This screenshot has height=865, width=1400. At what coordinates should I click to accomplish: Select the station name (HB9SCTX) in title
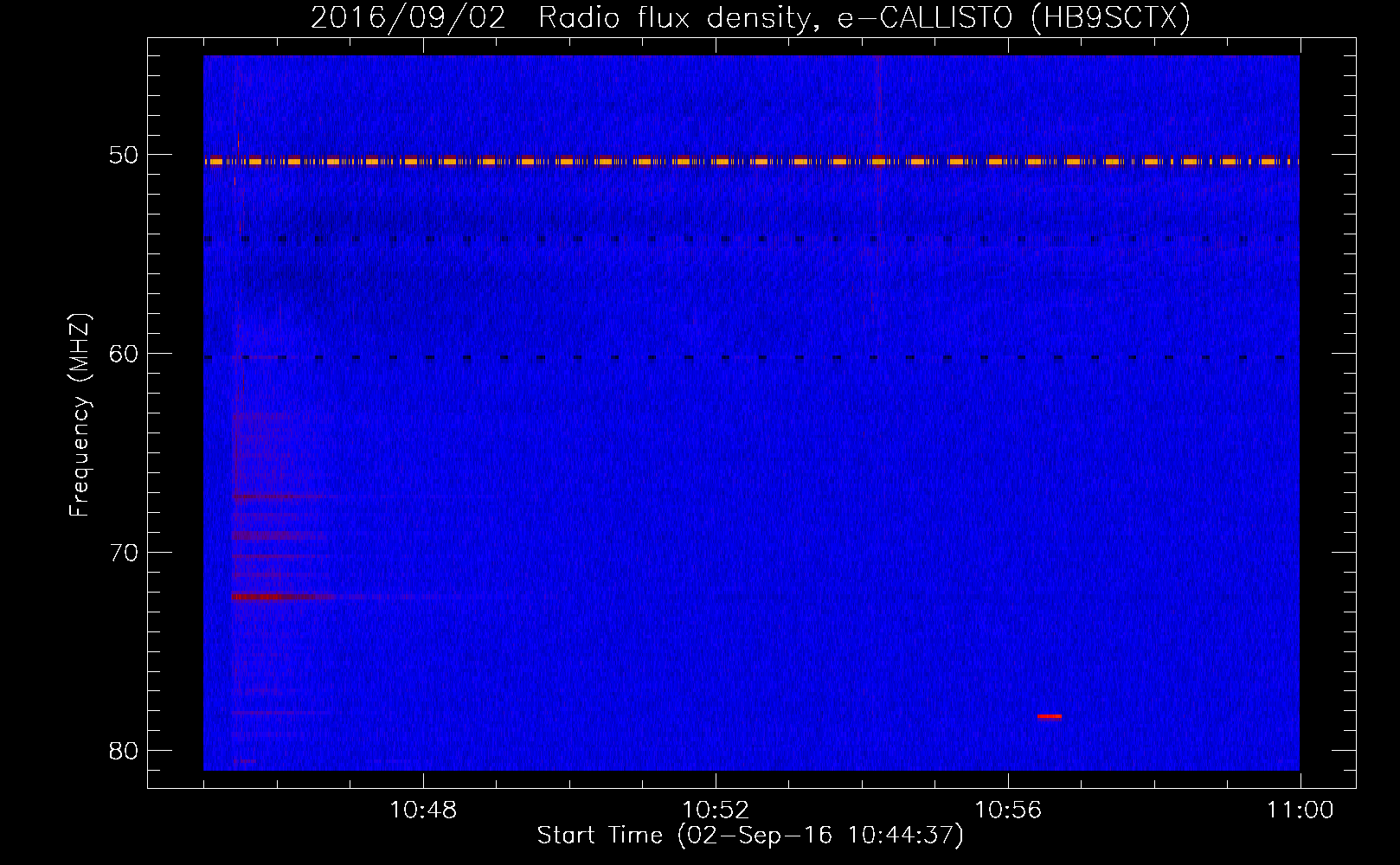(1111, 18)
